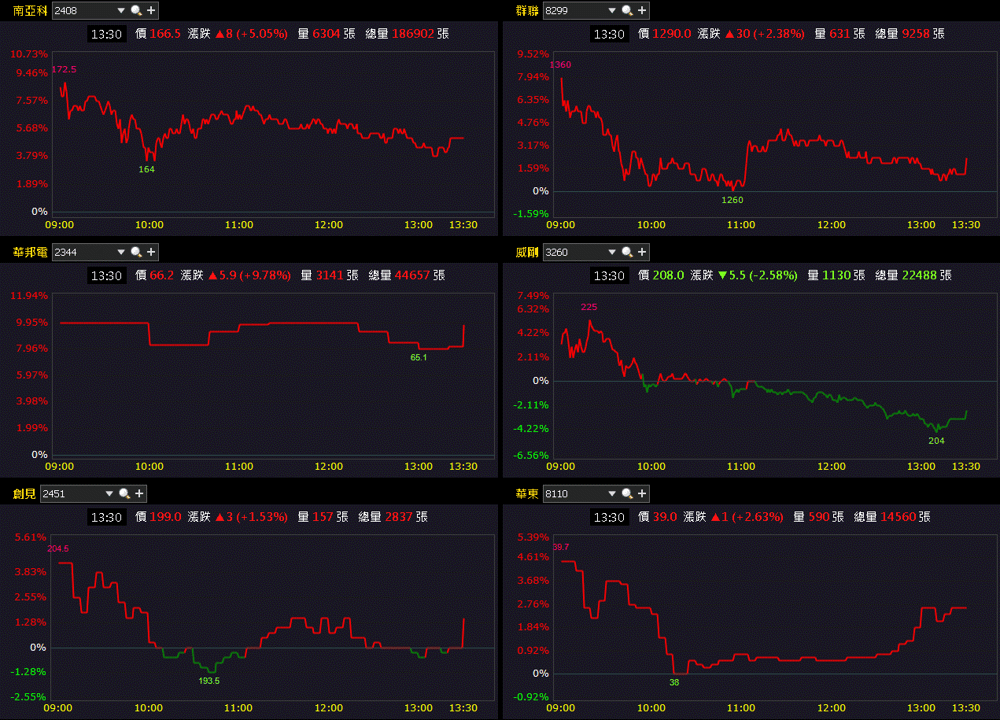Expand the stock selector dropdown for 2451
Image resolution: width=1000 pixels, height=720 pixels.
pyautogui.click(x=109, y=494)
